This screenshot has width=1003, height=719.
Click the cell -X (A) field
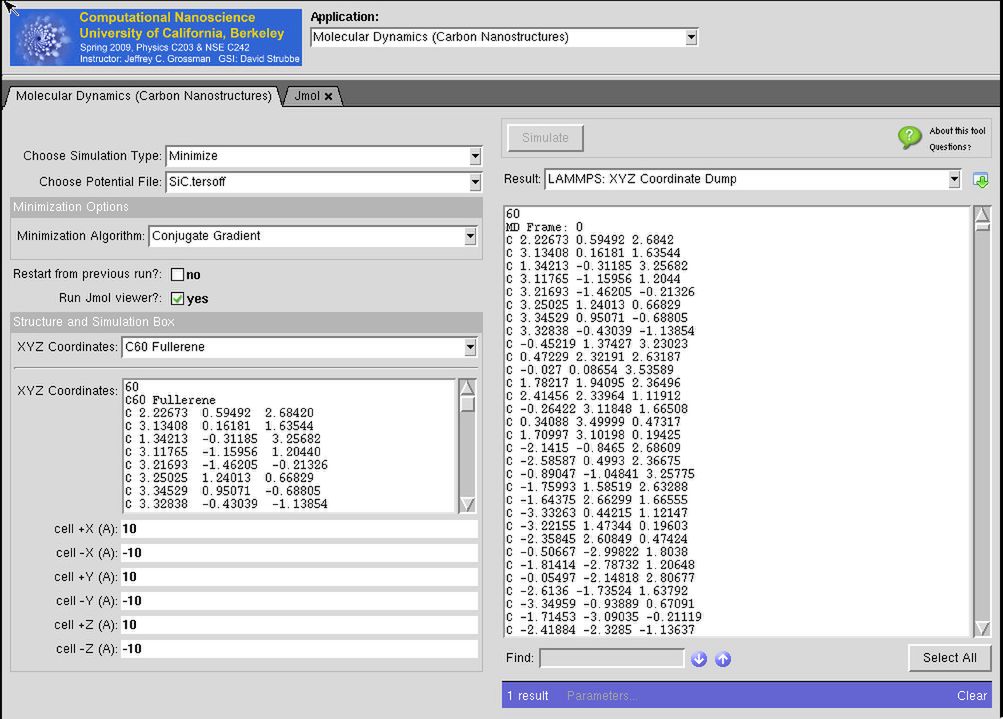pos(299,553)
